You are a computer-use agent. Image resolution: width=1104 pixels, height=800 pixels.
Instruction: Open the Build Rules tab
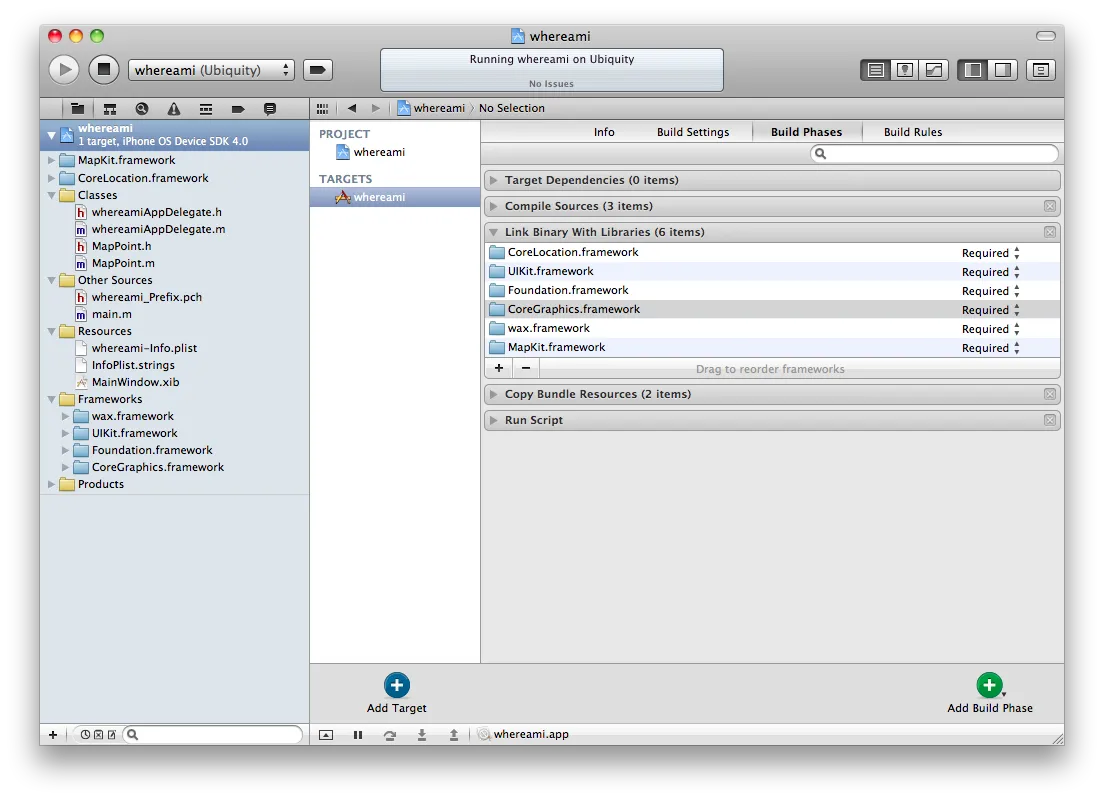tap(912, 132)
